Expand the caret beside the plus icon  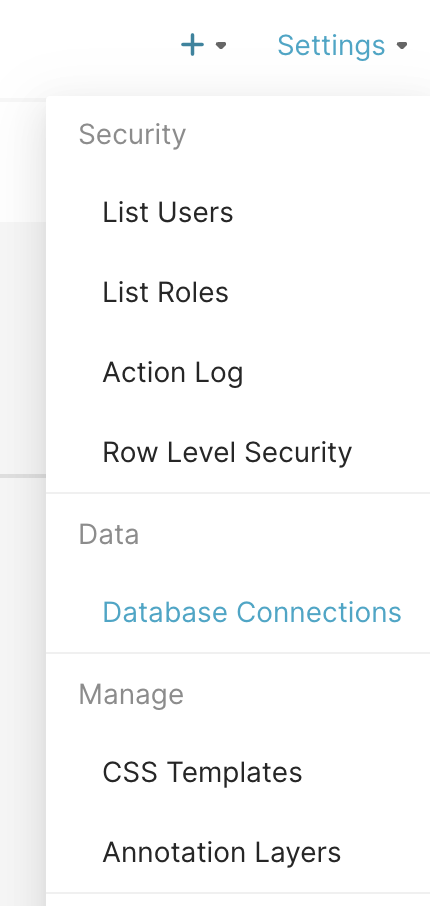[x=221, y=45]
